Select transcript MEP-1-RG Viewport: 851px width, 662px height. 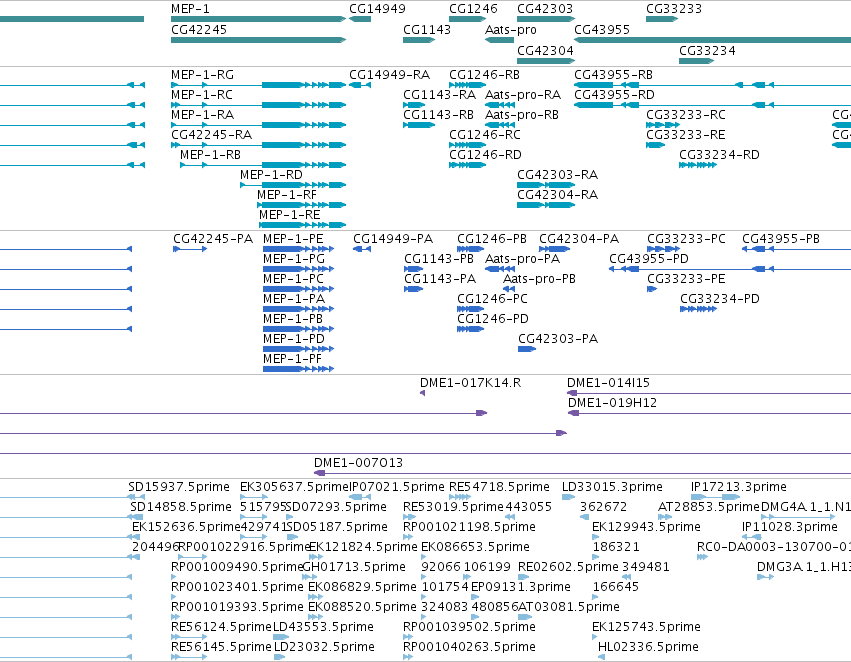(258, 85)
